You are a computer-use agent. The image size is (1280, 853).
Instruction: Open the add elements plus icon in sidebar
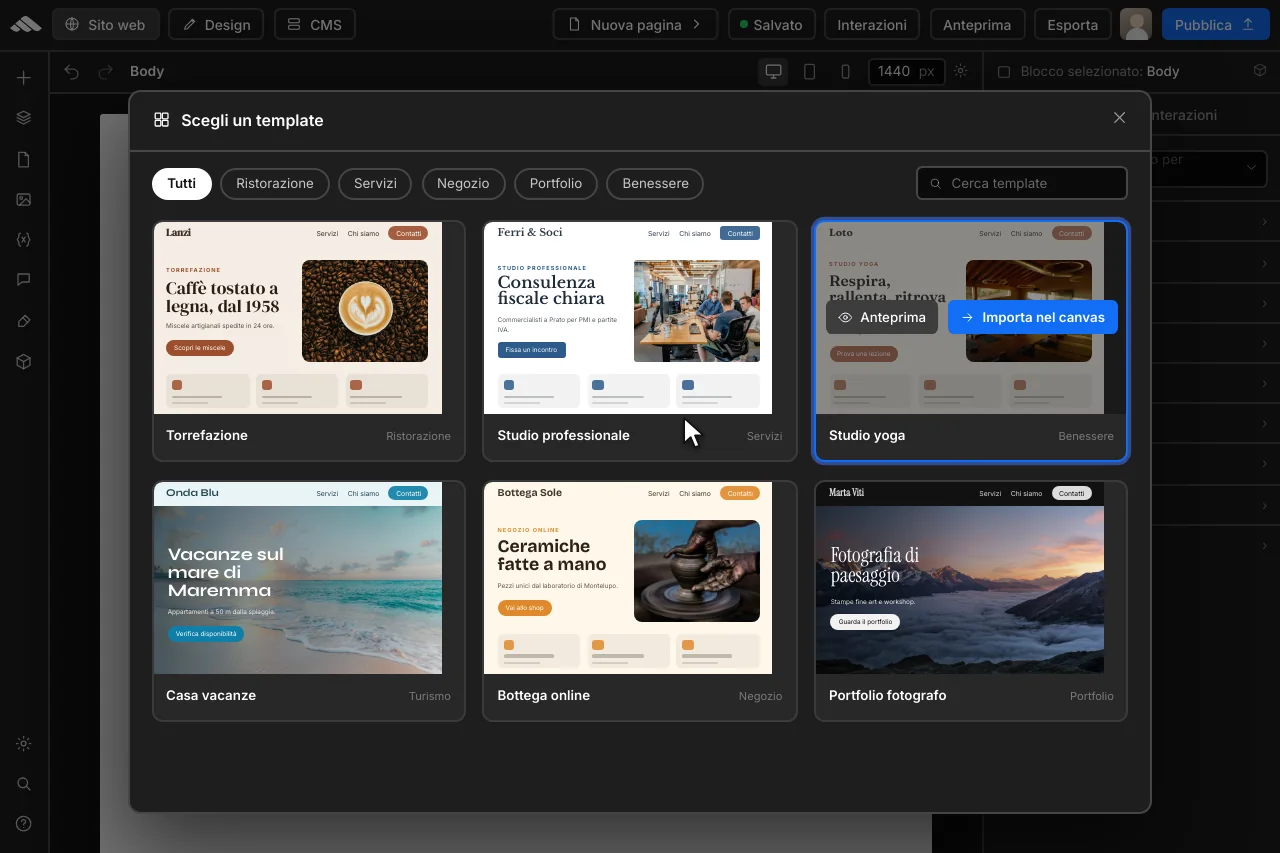click(24, 78)
